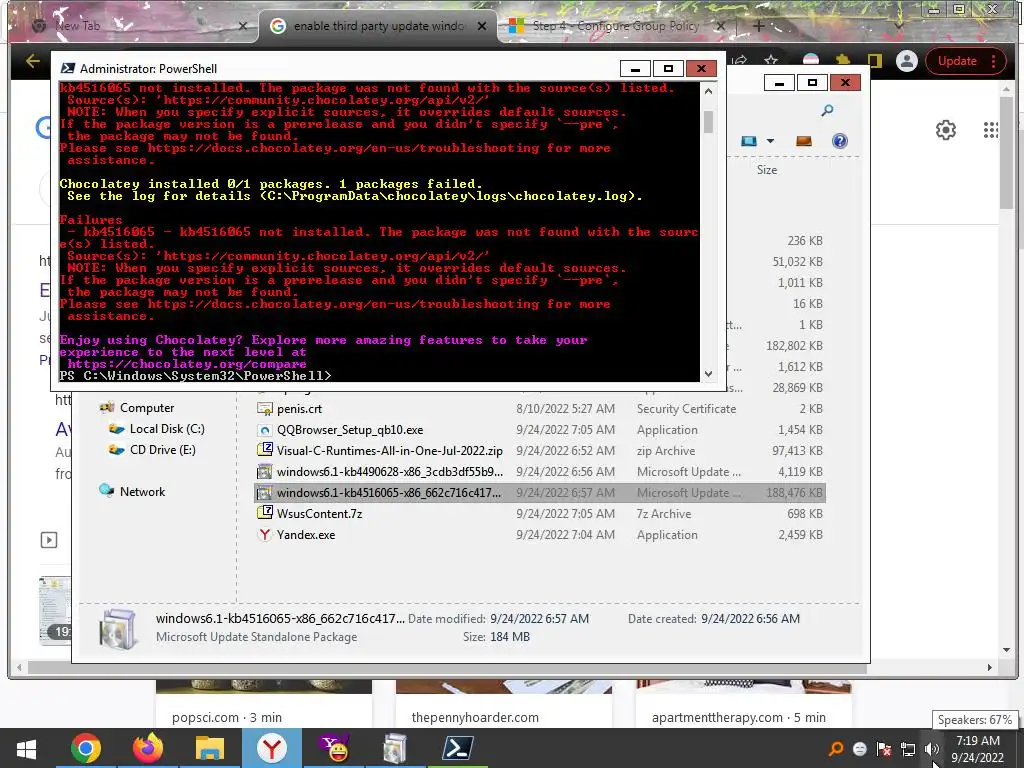
Task: Sort by the Size column header
Action: click(767, 170)
